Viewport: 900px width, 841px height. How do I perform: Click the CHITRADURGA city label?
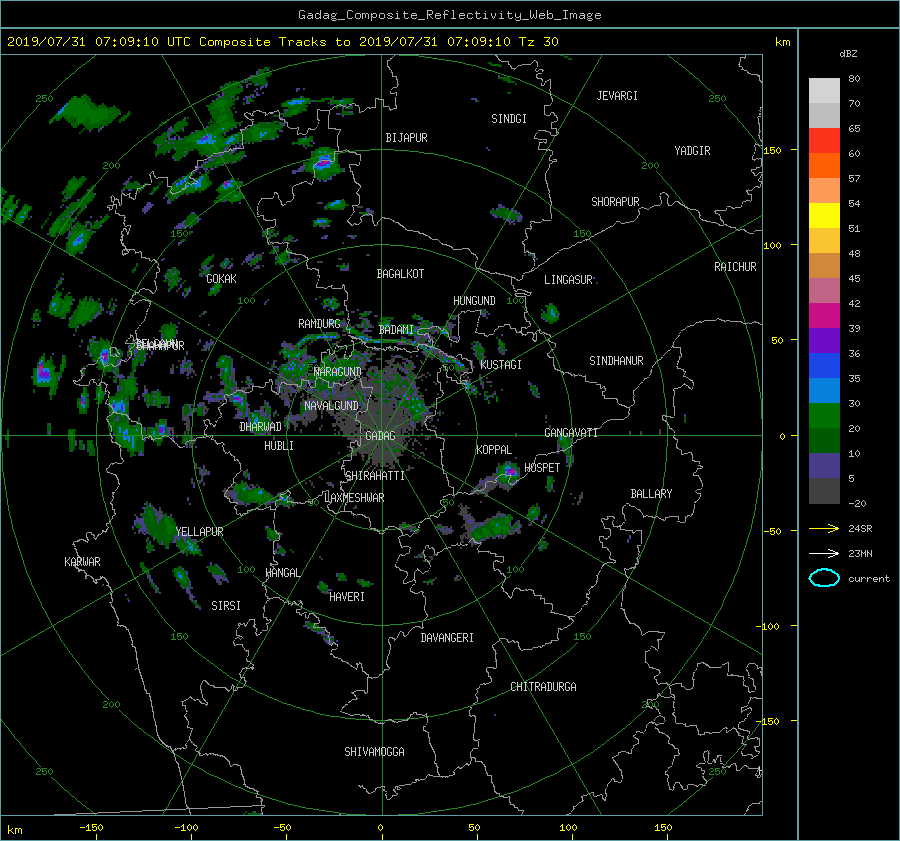544,687
